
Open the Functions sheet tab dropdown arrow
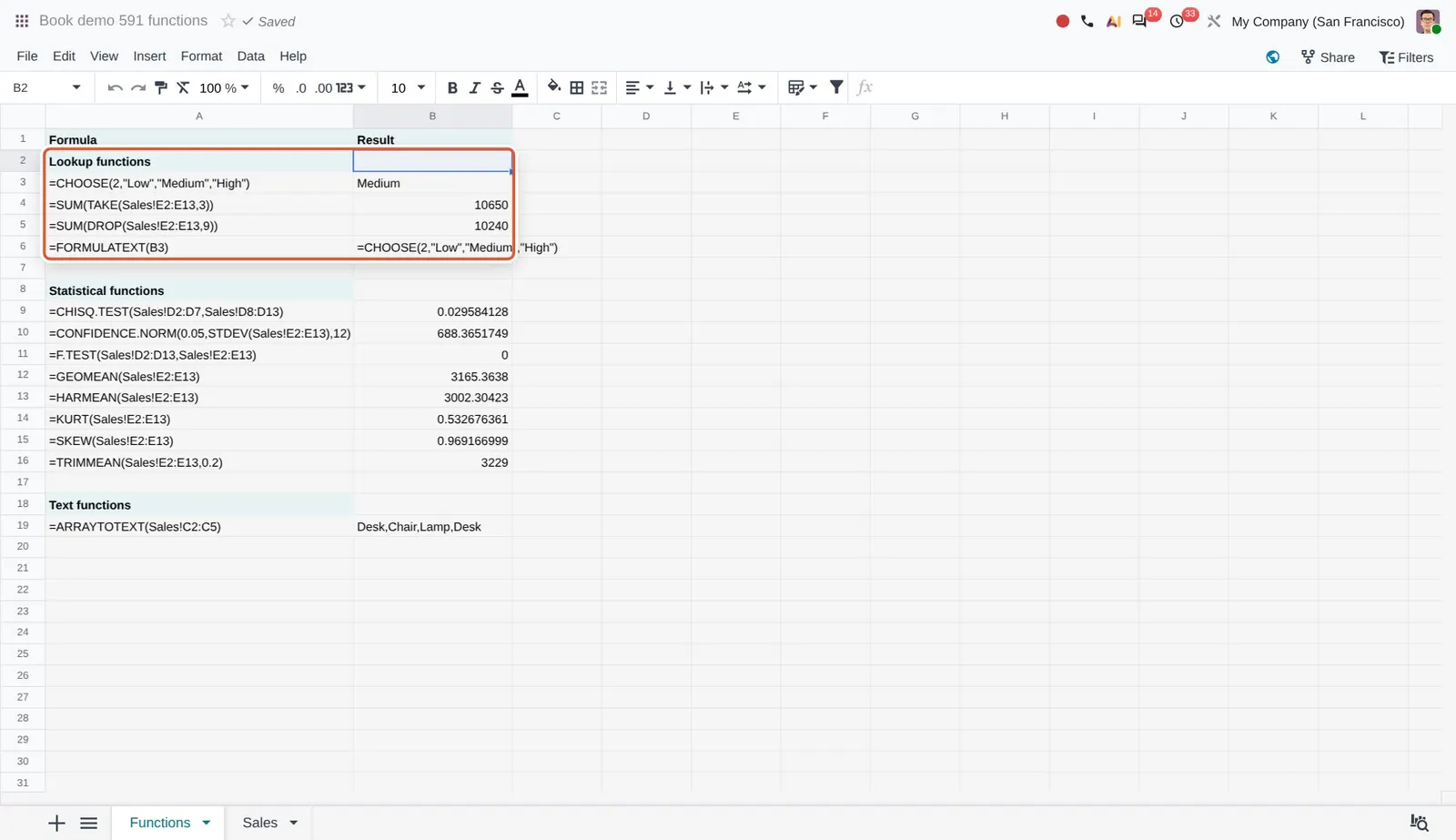[207, 823]
